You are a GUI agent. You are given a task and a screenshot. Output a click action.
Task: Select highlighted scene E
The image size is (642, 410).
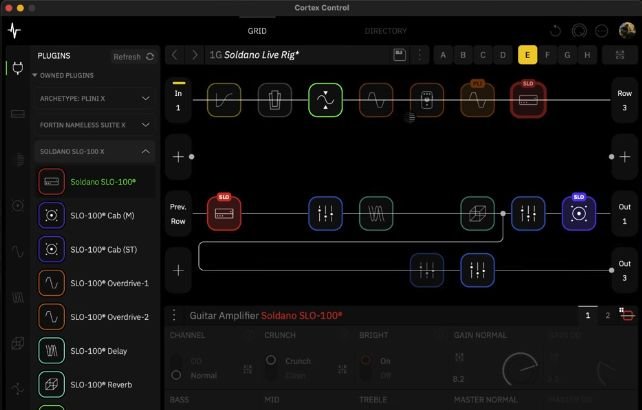[x=527, y=55]
